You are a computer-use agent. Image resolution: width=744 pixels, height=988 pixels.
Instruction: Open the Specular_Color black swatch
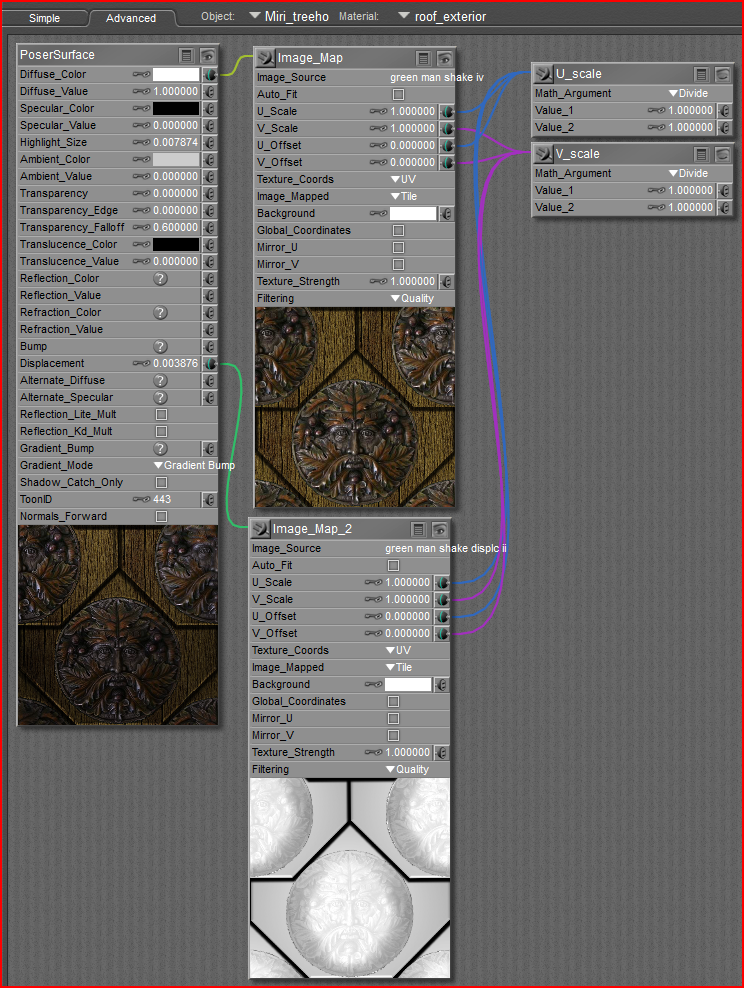[176, 108]
